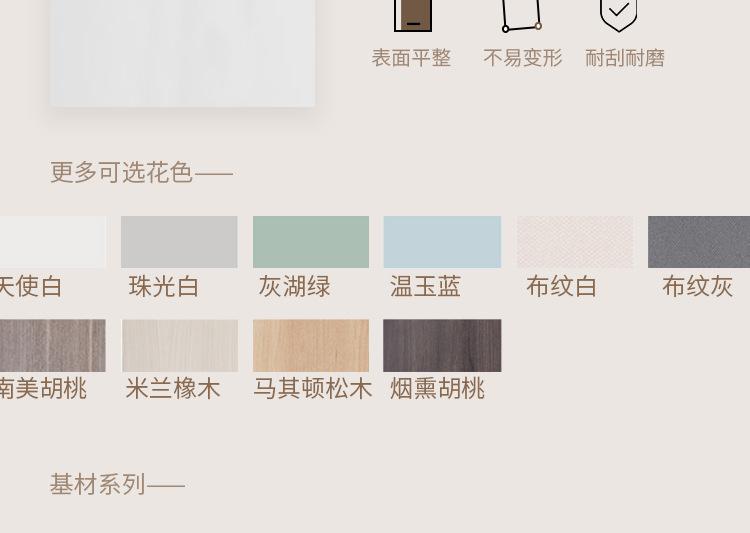Choose the 温玉蓝 light blue swatch
750x533 pixels.
(x=442, y=242)
